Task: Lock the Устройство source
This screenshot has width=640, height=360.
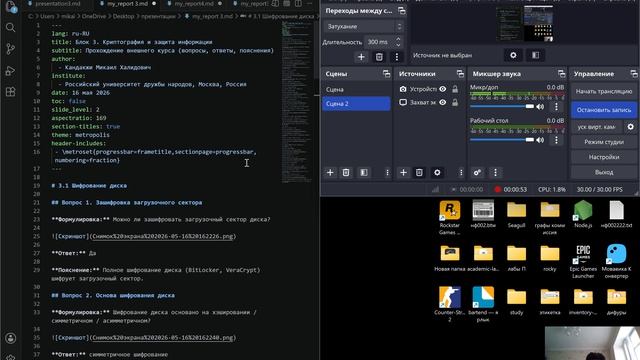Action: [455, 89]
